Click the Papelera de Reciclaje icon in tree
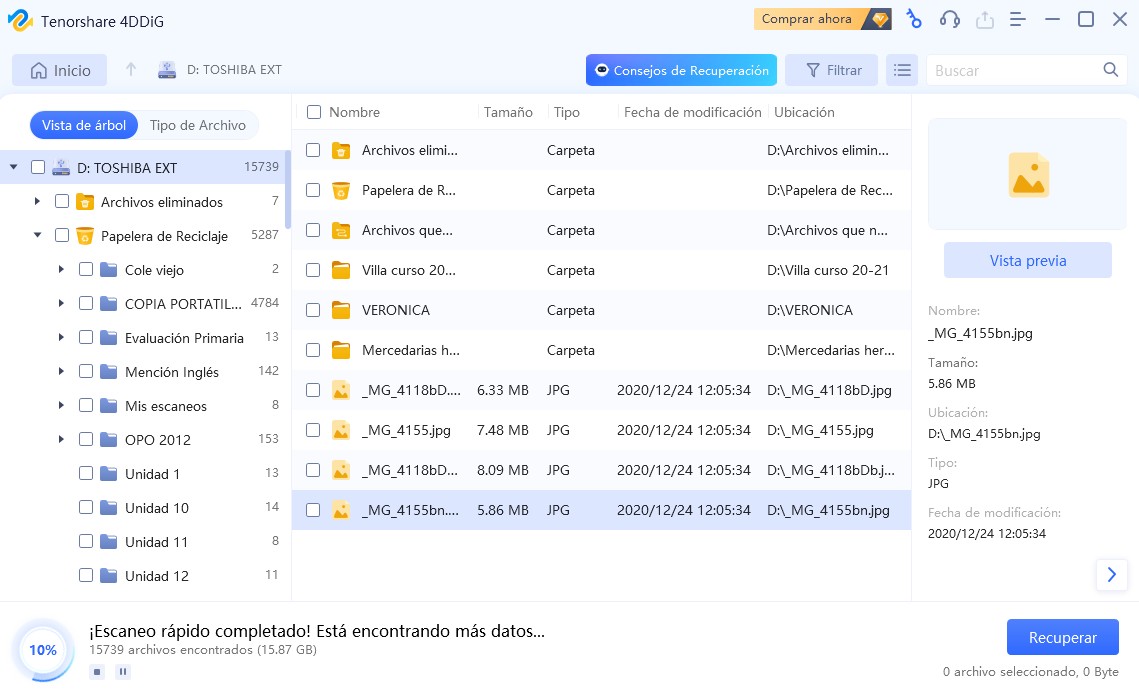1139x691 pixels. [85, 235]
